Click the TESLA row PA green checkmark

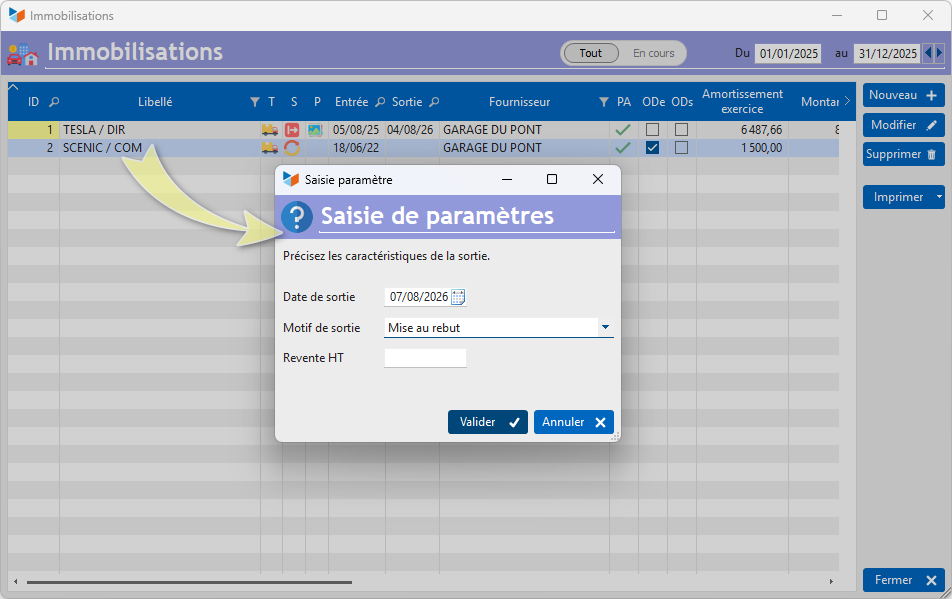click(x=623, y=130)
